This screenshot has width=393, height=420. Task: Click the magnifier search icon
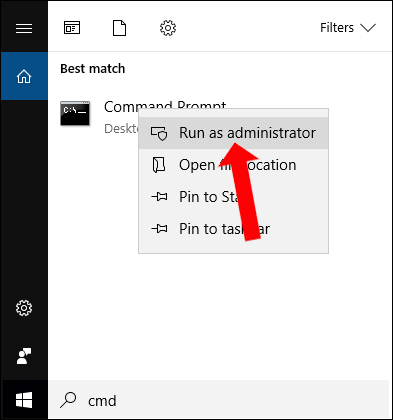pyautogui.click(x=68, y=400)
